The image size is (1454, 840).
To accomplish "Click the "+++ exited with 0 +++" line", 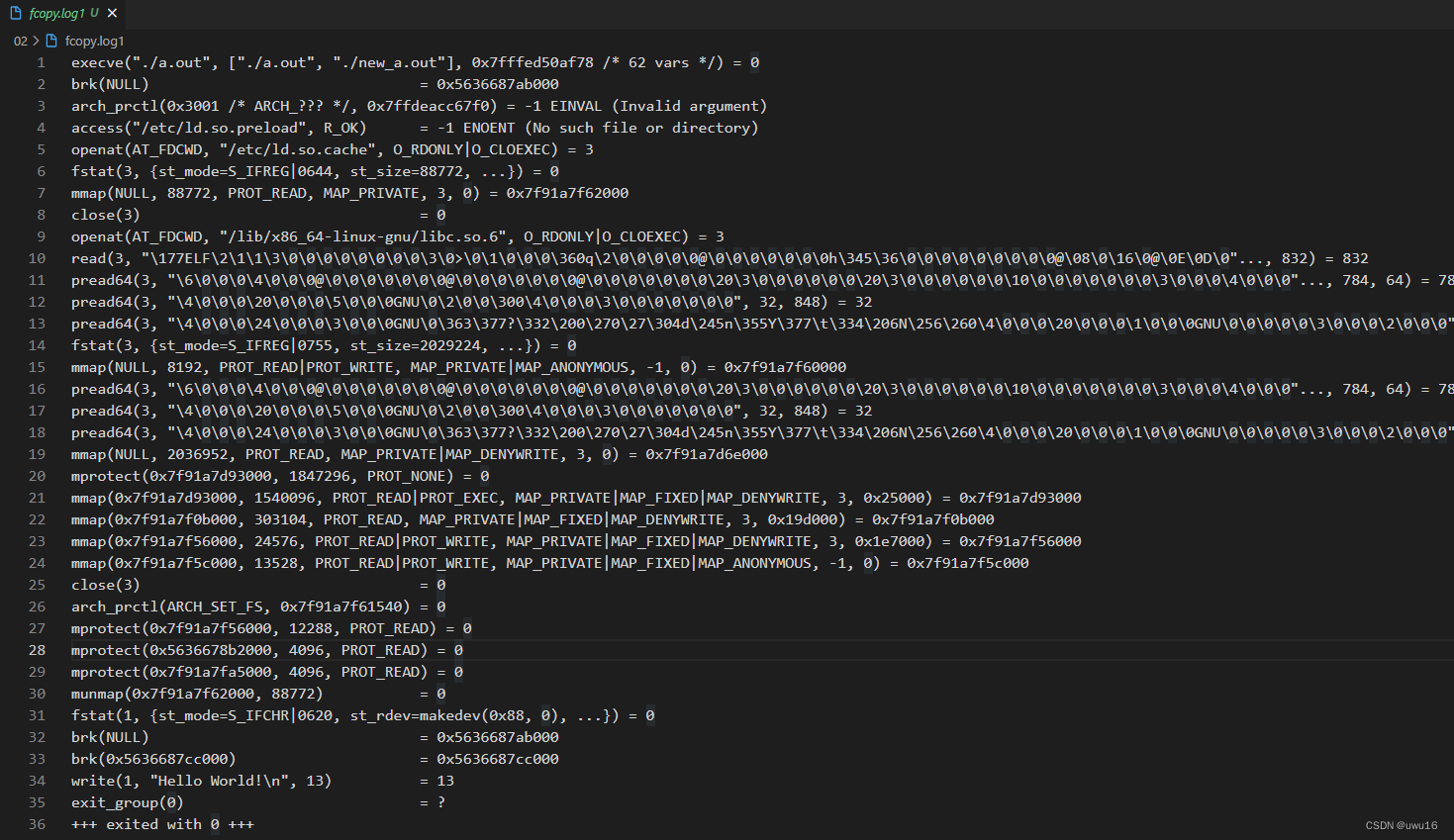I will click(x=162, y=824).
